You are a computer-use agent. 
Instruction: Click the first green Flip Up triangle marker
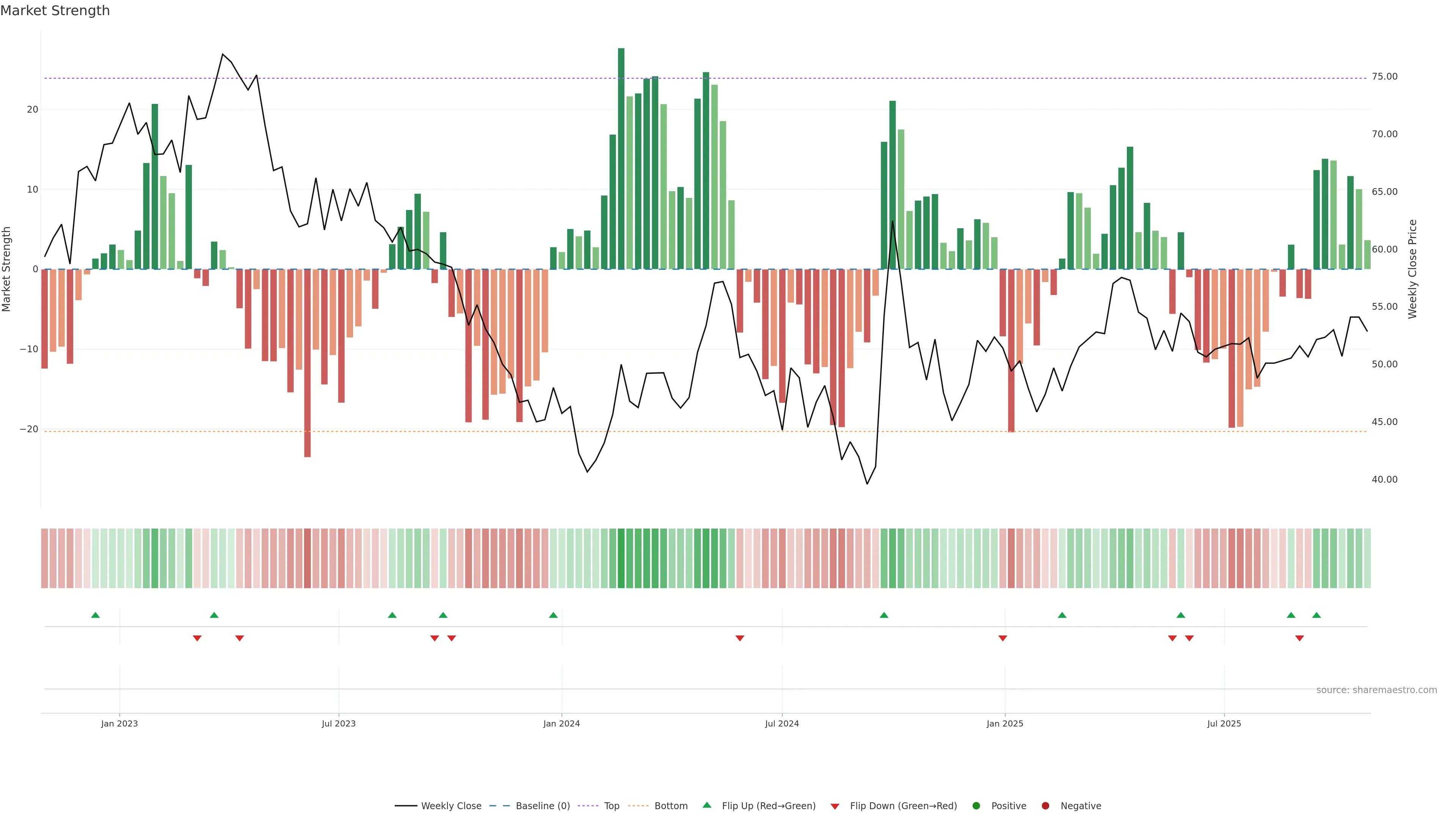coord(96,615)
